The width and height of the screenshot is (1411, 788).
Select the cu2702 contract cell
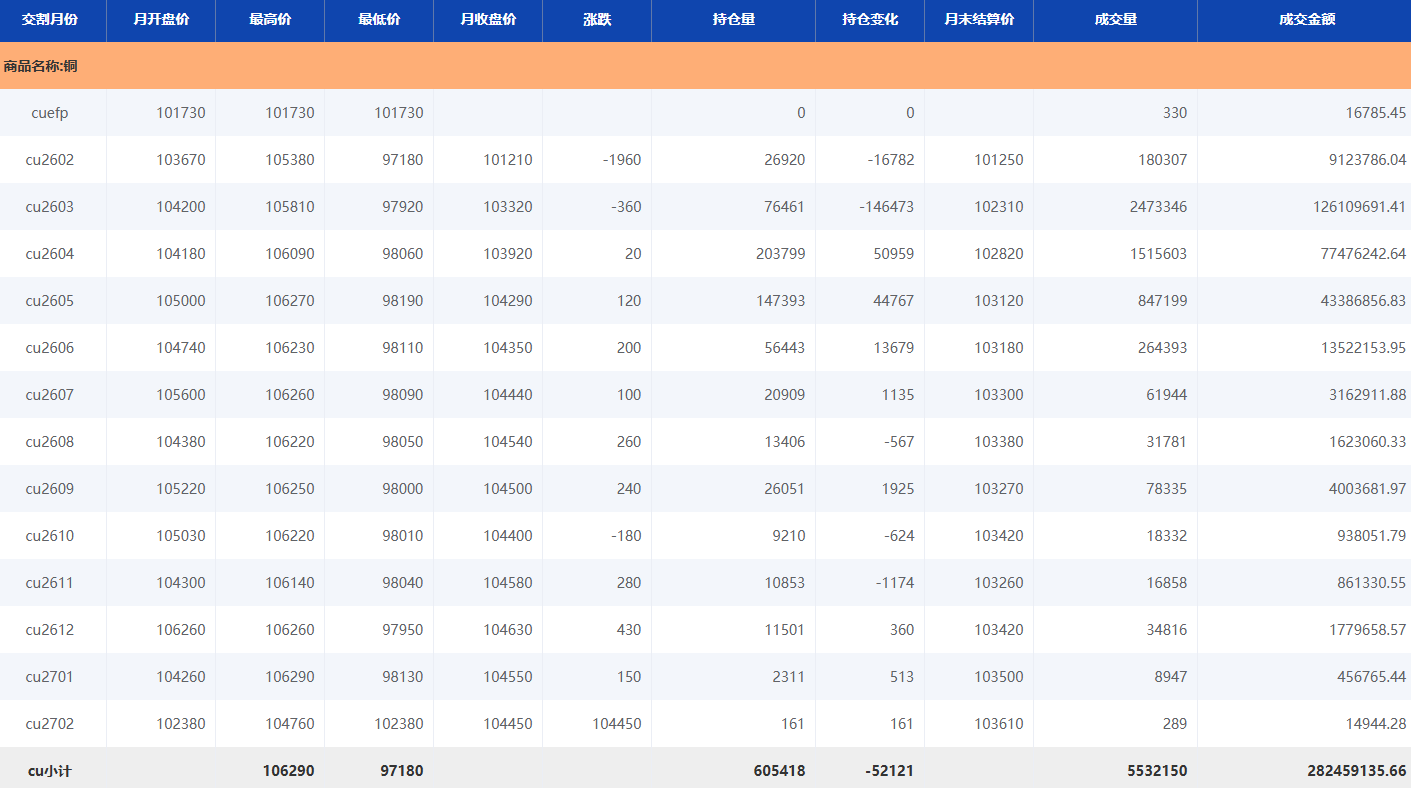point(50,724)
